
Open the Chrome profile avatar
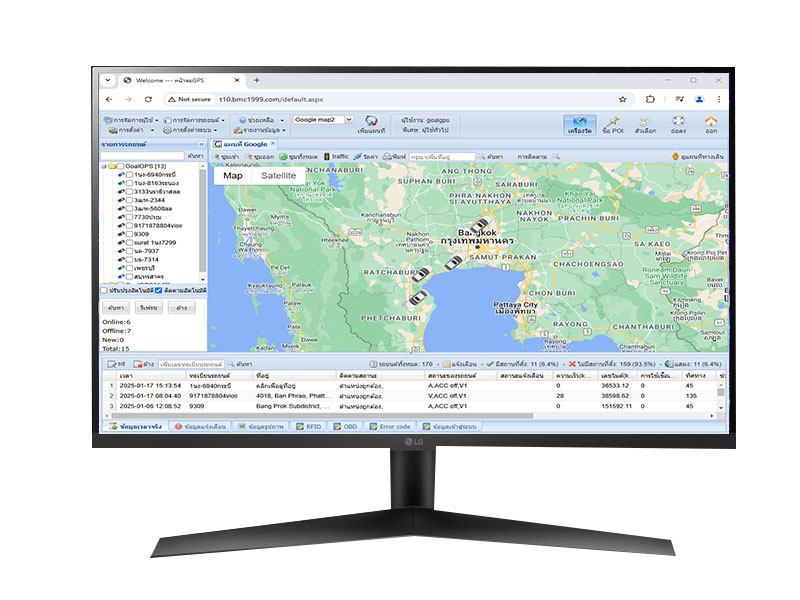click(x=699, y=99)
